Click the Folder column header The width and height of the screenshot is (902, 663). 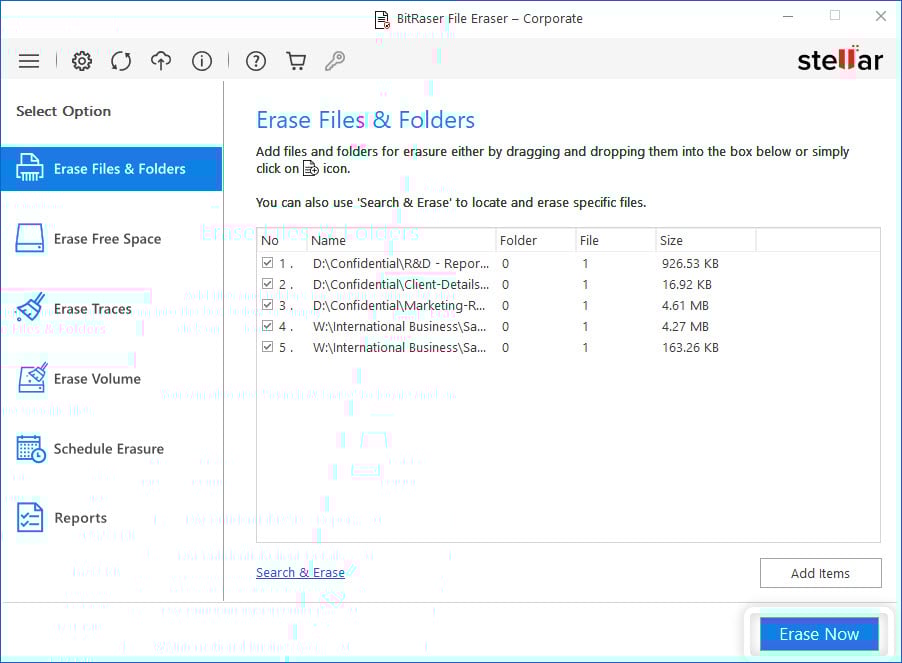click(x=536, y=240)
